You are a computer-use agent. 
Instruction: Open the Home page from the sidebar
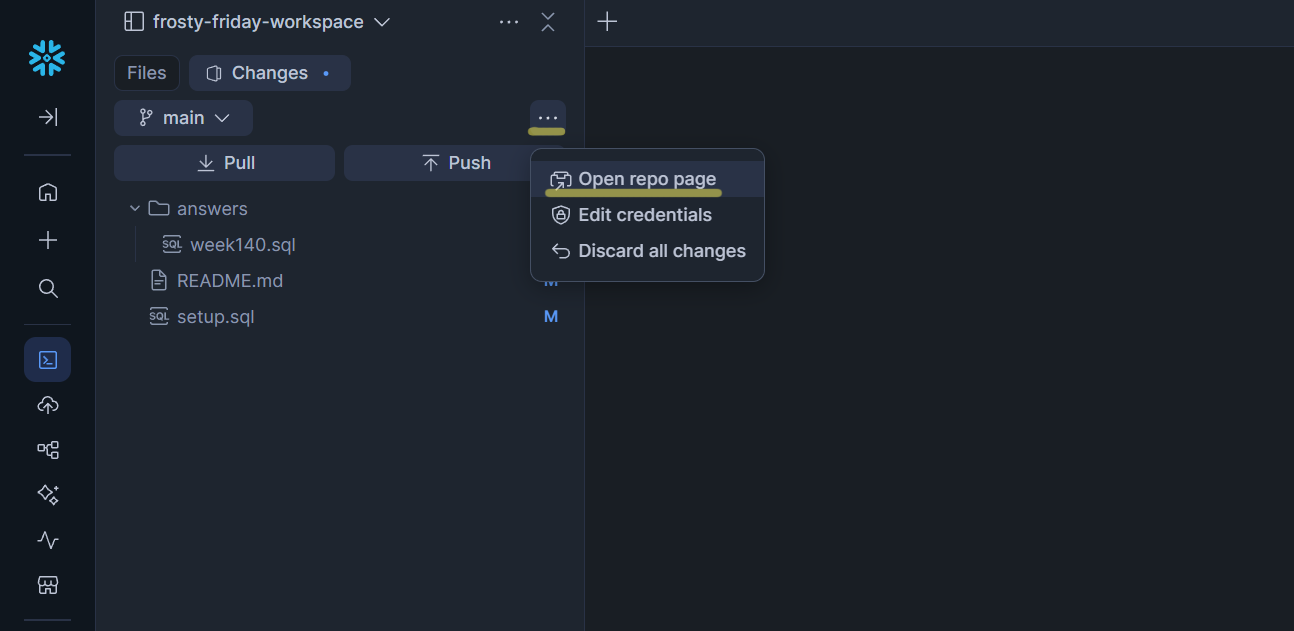click(47, 192)
